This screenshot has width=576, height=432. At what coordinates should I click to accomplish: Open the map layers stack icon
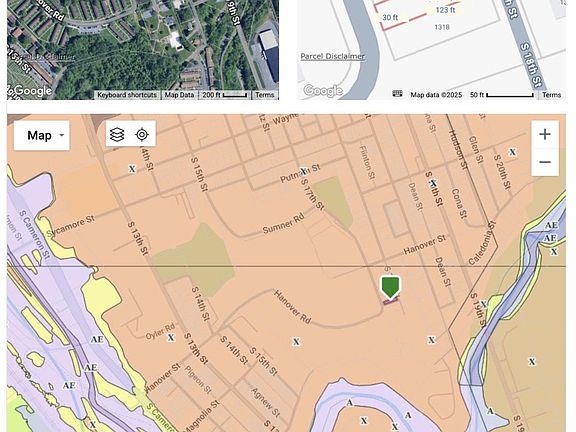coord(117,135)
